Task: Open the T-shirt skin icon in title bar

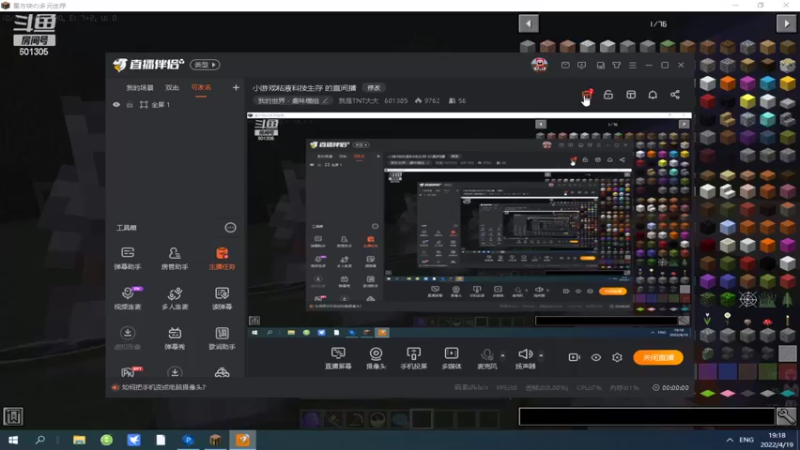Action: [616, 65]
